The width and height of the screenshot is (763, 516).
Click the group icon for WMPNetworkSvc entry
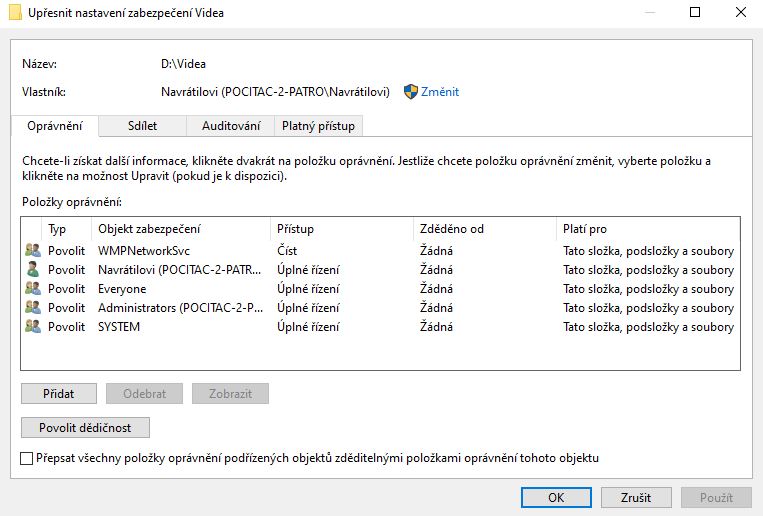[32, 251]
